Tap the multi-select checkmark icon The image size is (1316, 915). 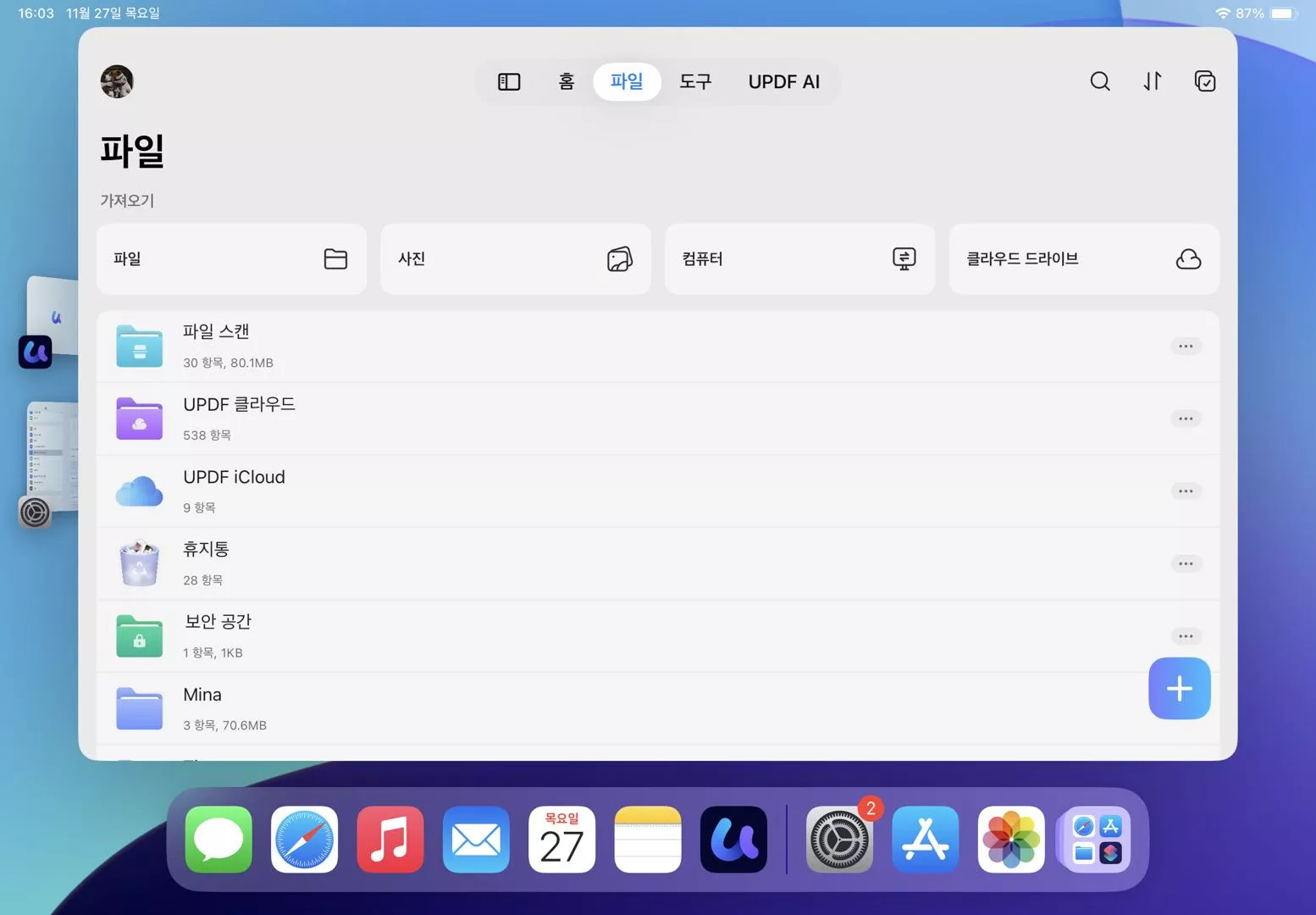pyautogui.click(x=1205, y=81)
